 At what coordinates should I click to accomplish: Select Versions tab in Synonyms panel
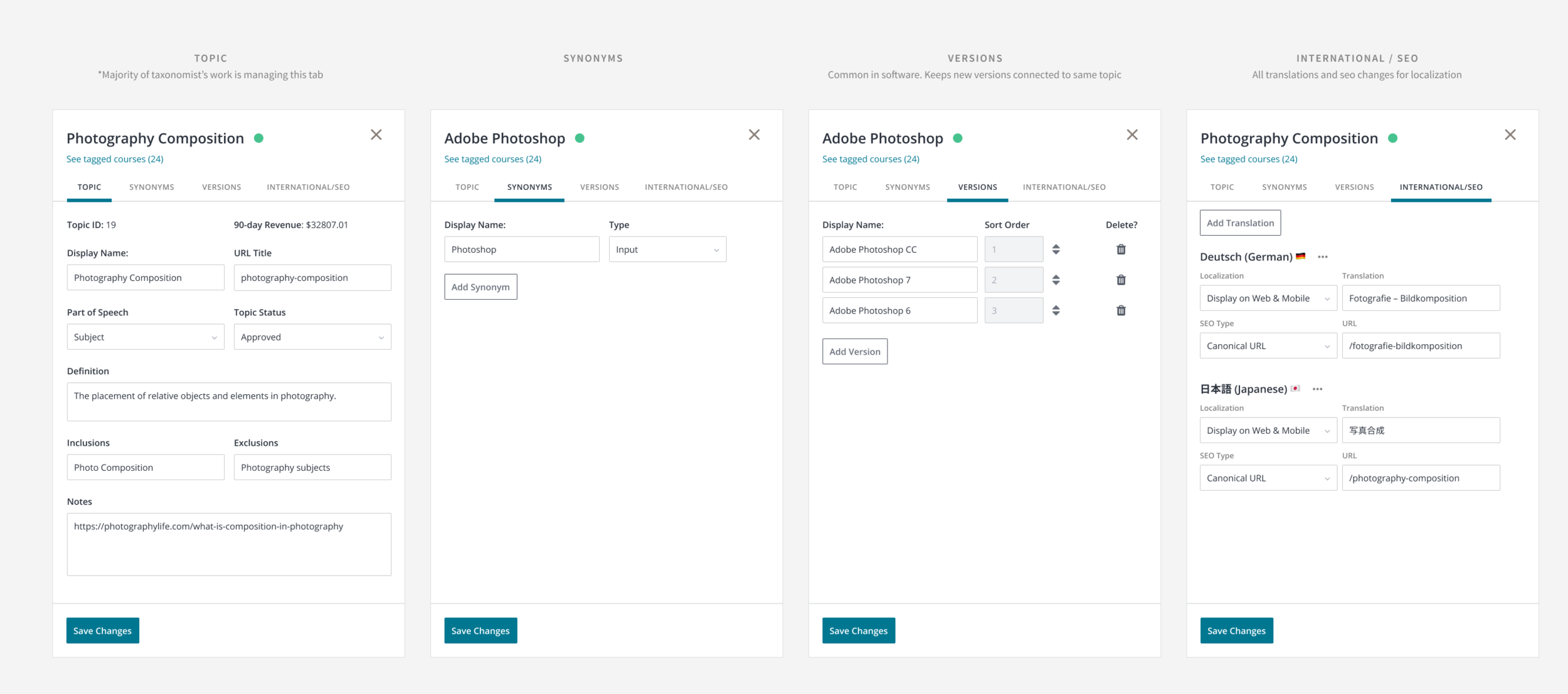(600, 187)
